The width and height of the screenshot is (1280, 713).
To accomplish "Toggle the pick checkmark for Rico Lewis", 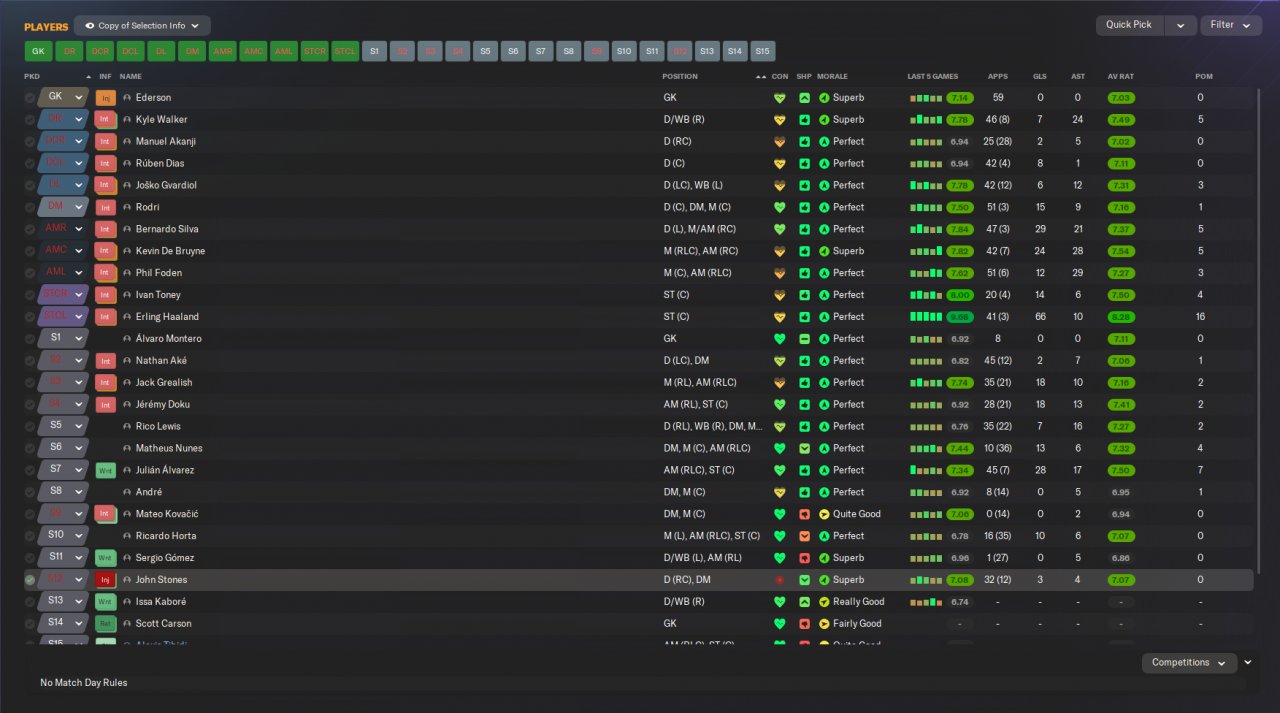I will coord(30,427).
